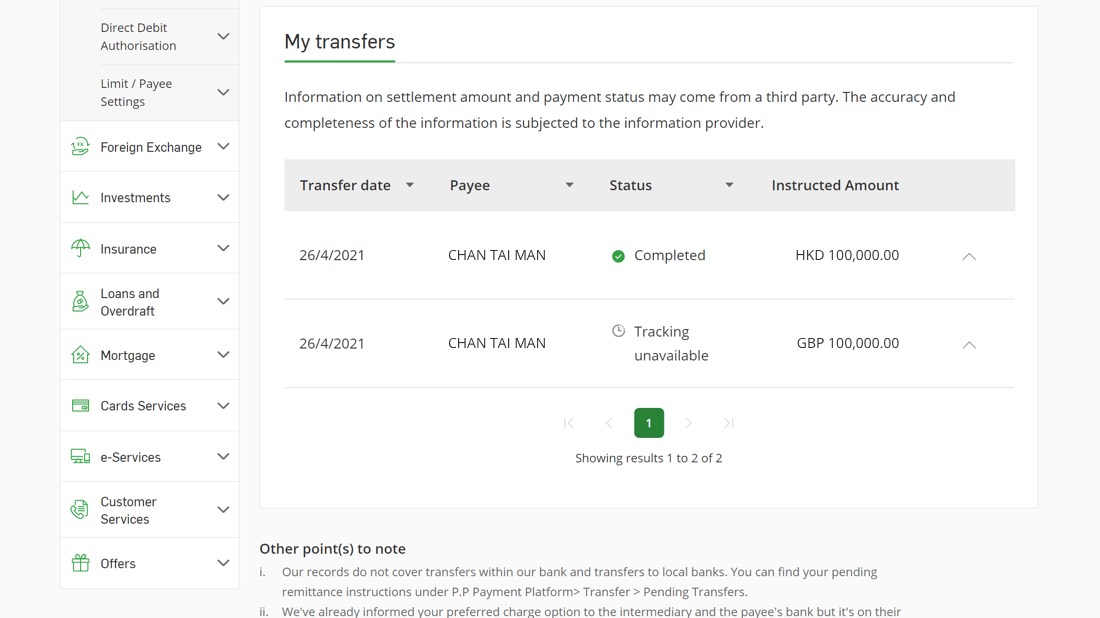Go to page 1 of results

pos(649,423)
